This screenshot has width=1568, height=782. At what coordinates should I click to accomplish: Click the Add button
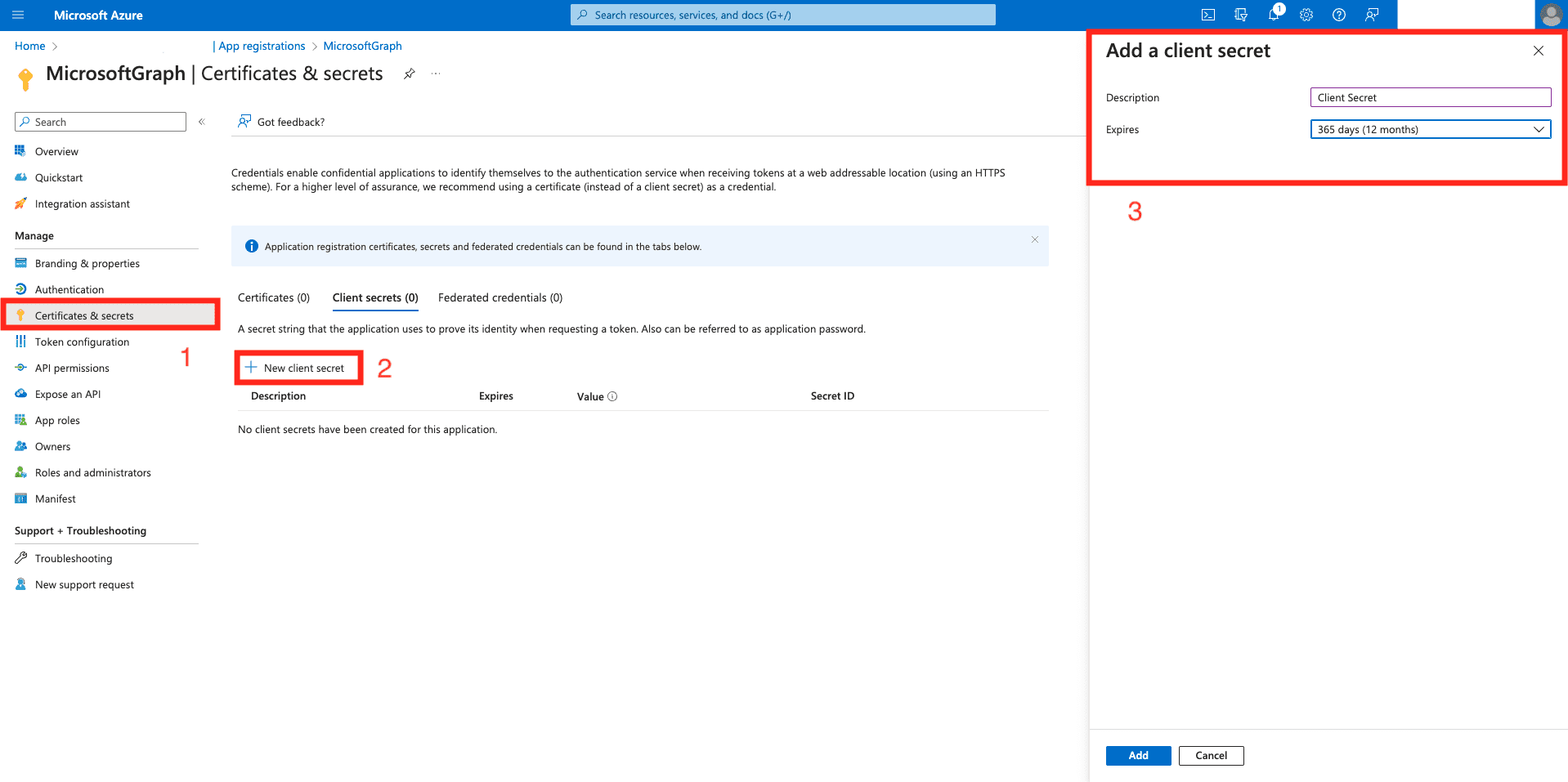(1138, 755)
